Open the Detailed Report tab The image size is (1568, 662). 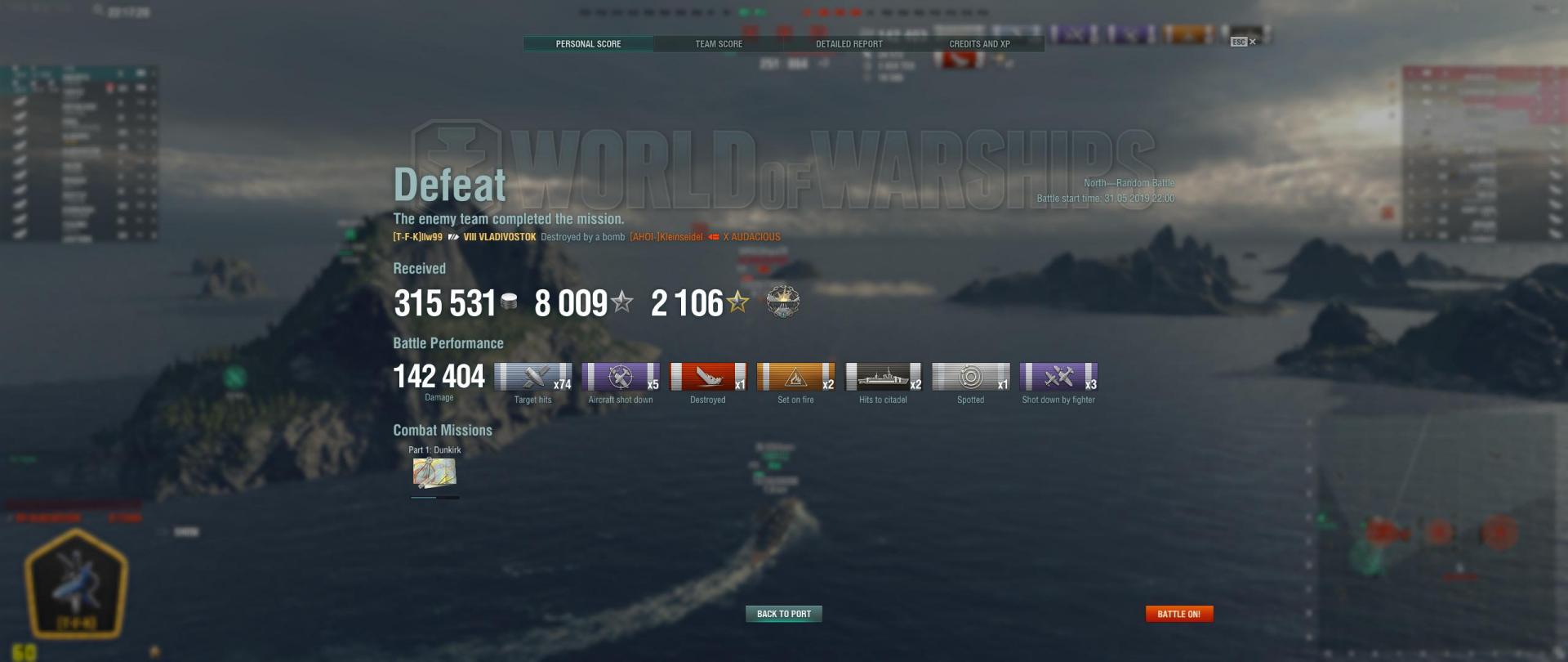click(x=849, y=44)
